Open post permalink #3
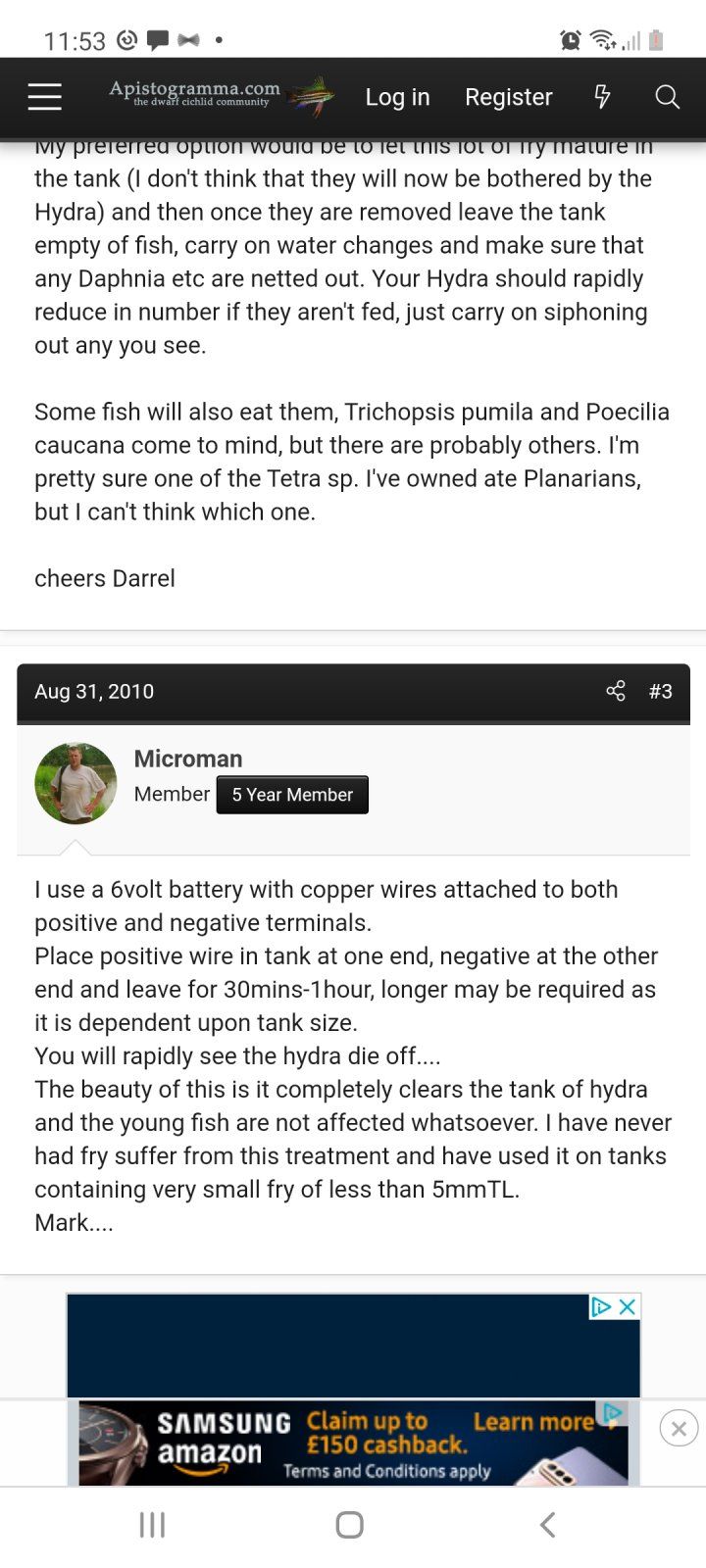706x1568 pixels. click(661, 691)
